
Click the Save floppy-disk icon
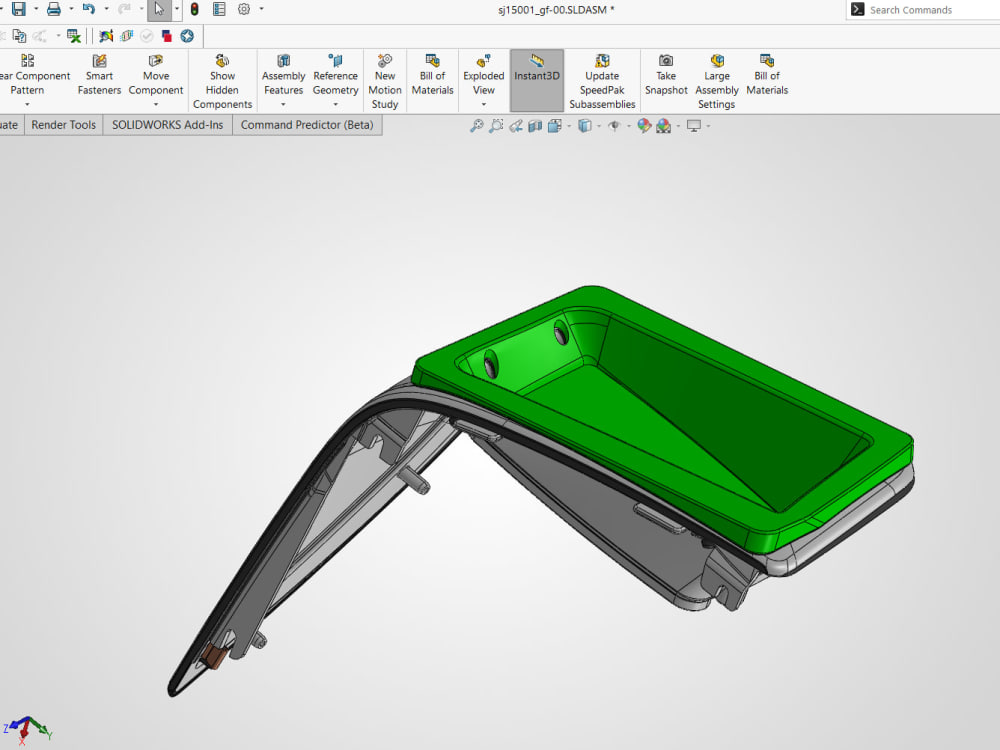(x=18, y=9)
